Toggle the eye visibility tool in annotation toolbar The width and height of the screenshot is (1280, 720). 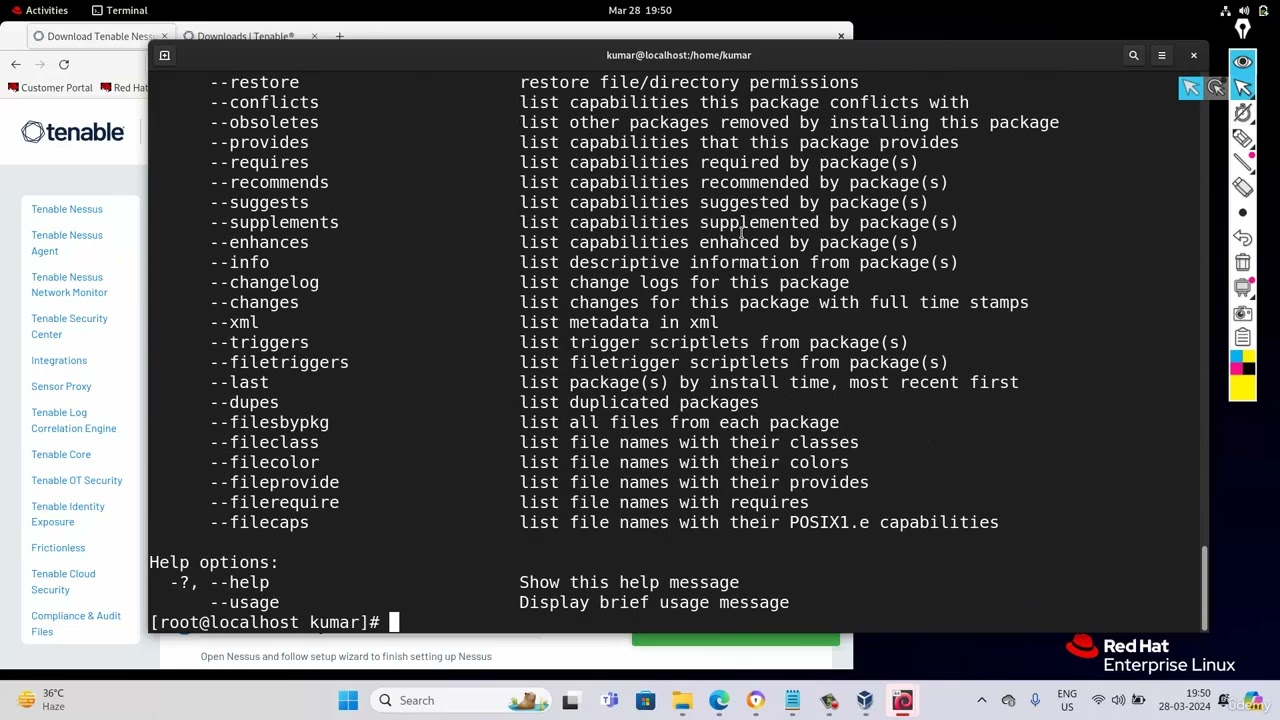1242,62
